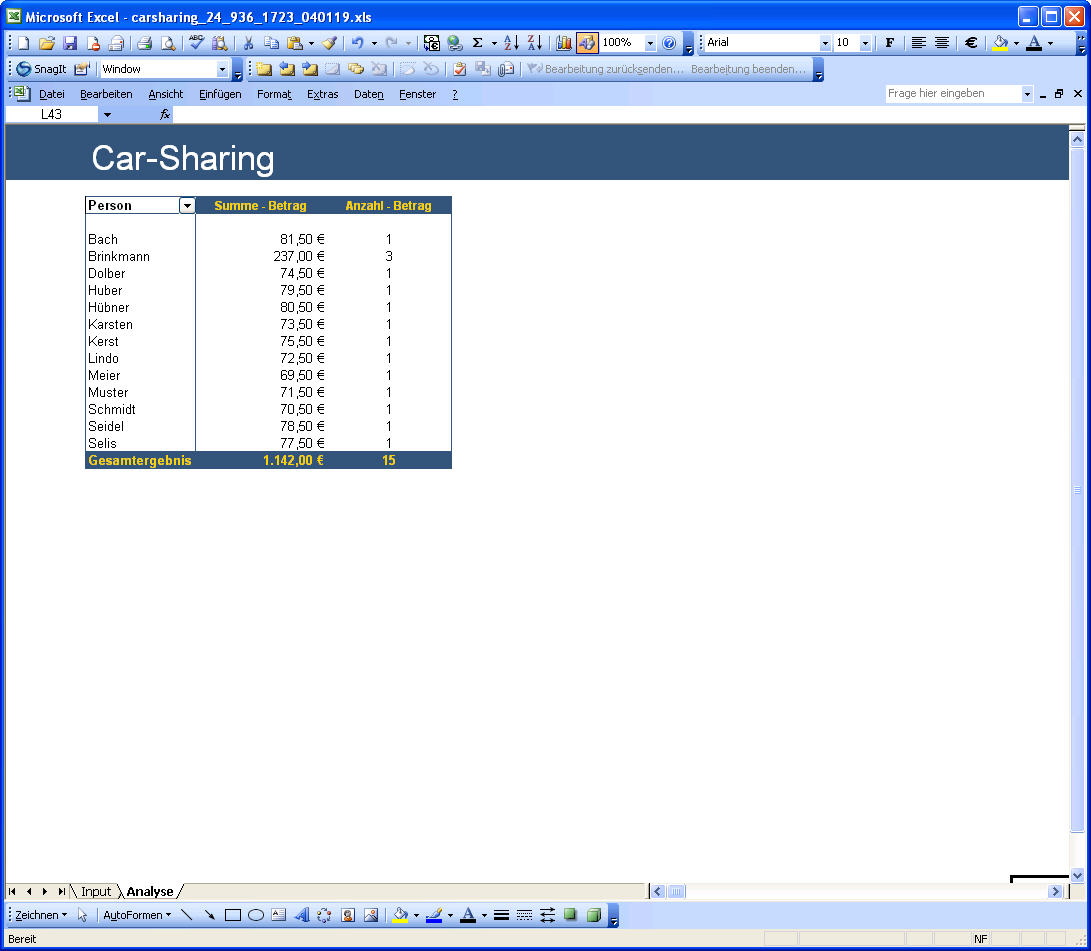Insert WordArt from the Drawing toolbar
Screen dimensions: 1091x951
301,915
